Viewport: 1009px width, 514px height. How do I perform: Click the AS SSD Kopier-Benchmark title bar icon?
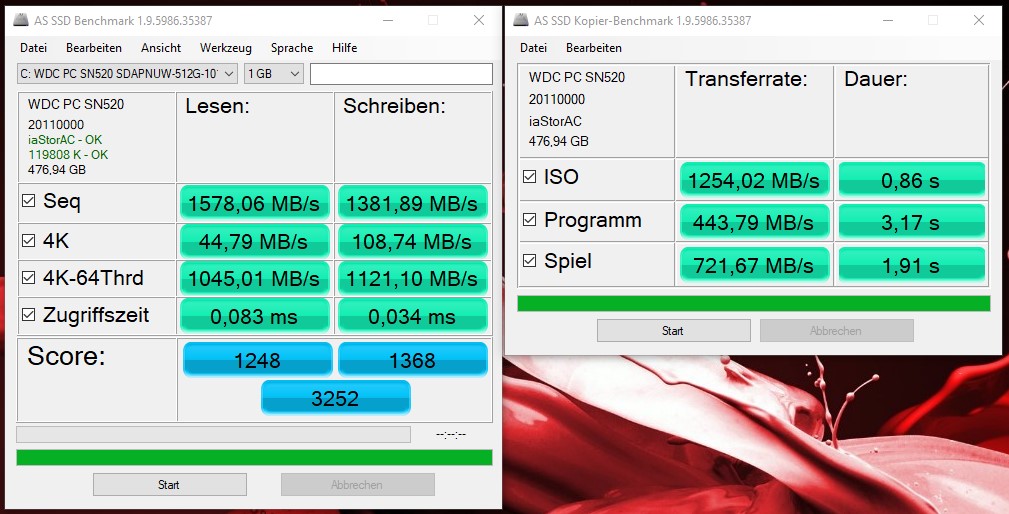click(x=521, y=20)
